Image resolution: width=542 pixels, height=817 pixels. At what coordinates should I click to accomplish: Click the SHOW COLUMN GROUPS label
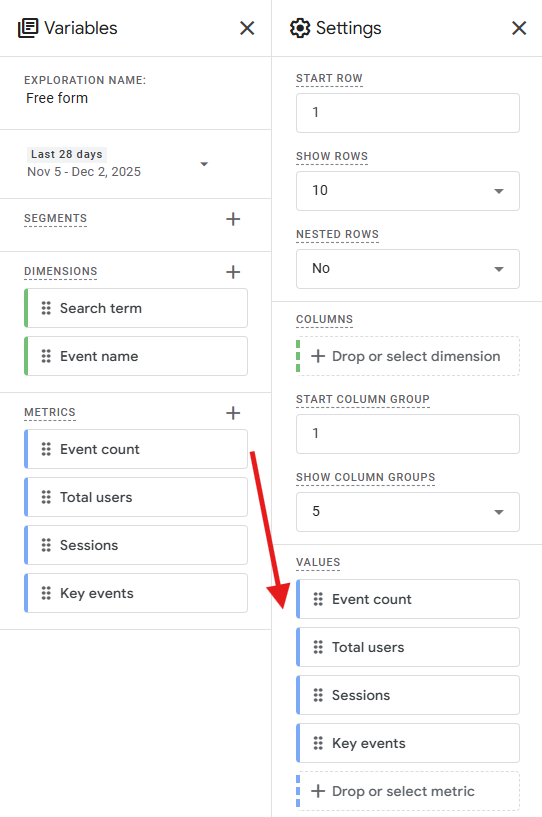(x=365, y=477)
